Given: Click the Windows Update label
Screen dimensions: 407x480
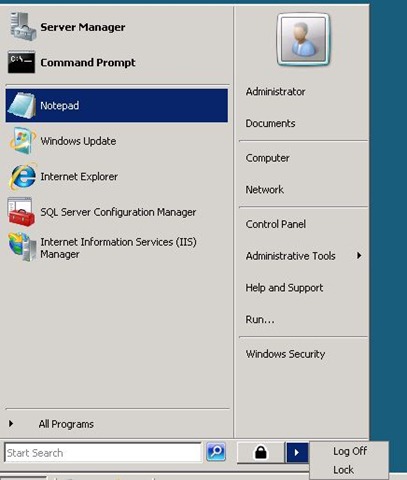Looking at the screenshot, I should pyautogui.click(x=78, y=141).
